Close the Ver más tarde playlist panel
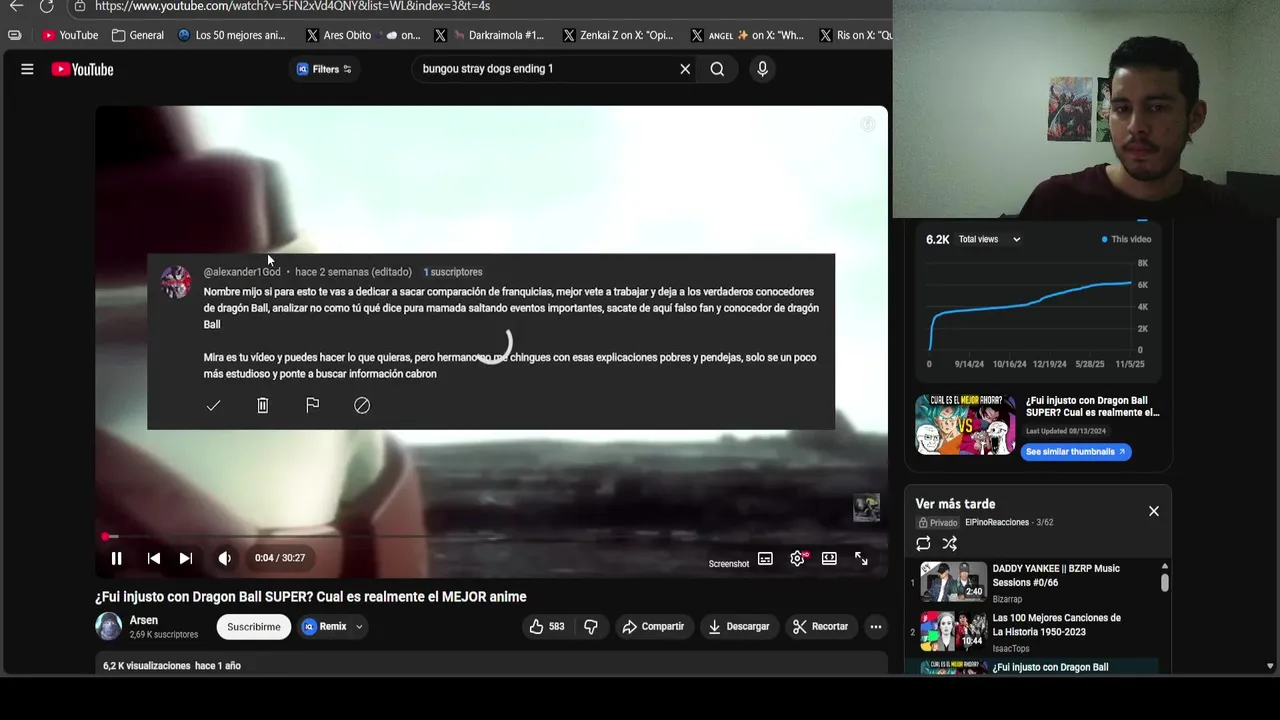Screen dimensions: 1280x720 point(1153,511)
